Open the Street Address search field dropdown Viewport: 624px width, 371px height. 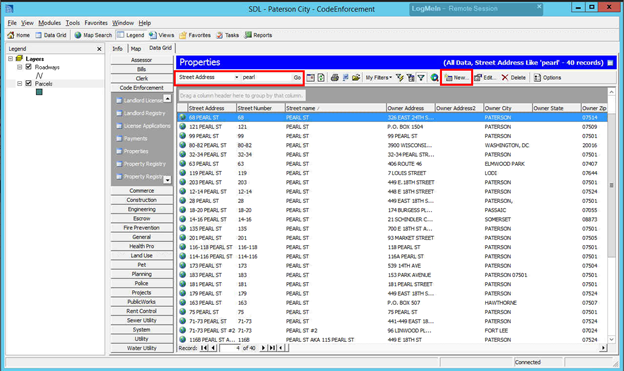pyautogui.click(x=236, y=77)
